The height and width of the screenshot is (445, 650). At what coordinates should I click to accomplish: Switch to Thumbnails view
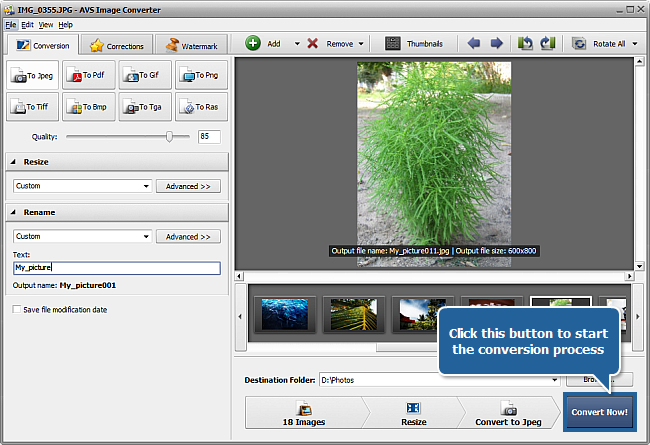coord(414,44)
